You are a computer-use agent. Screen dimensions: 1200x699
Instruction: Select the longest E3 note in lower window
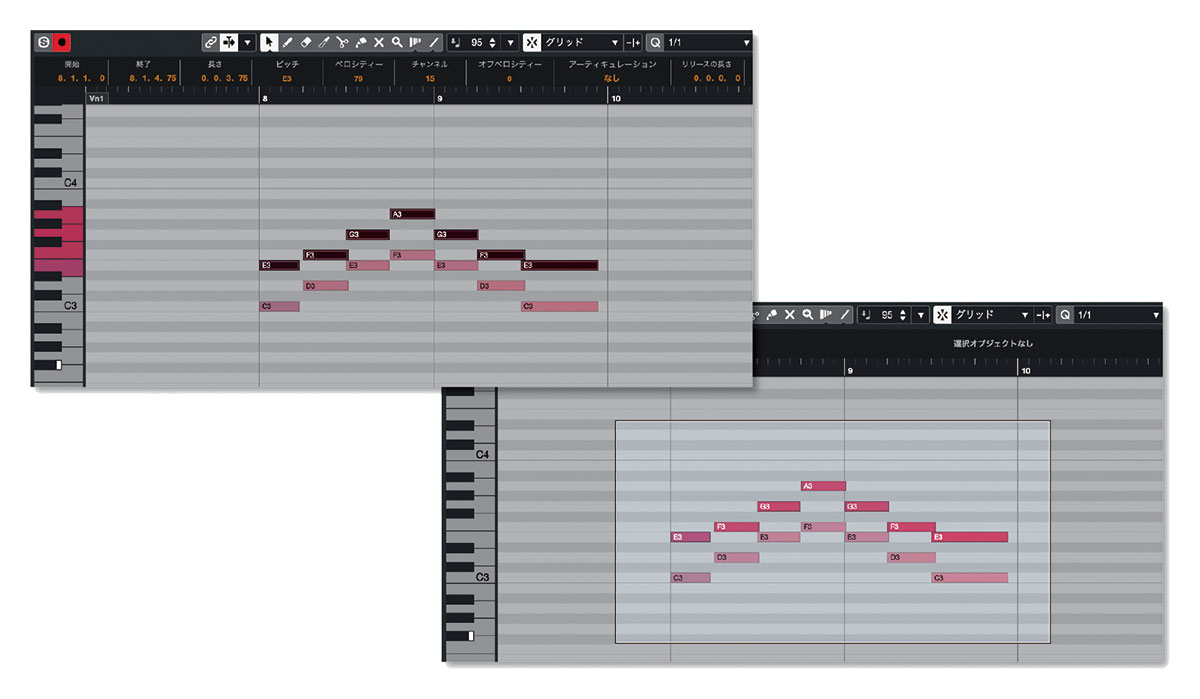pyautogui.click(x=970, y=537)
